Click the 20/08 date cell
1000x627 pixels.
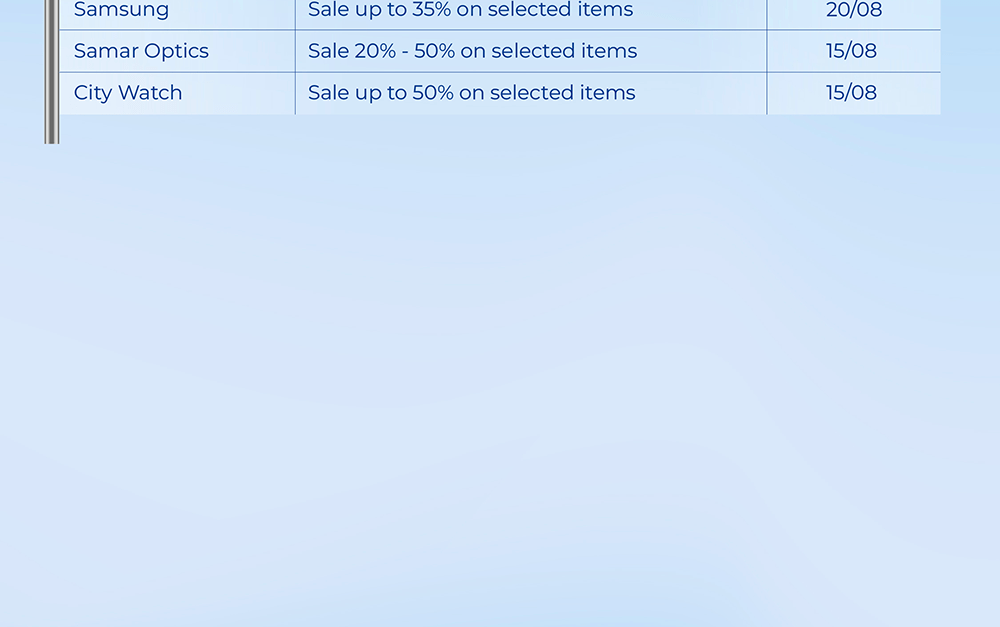[853, 11]
